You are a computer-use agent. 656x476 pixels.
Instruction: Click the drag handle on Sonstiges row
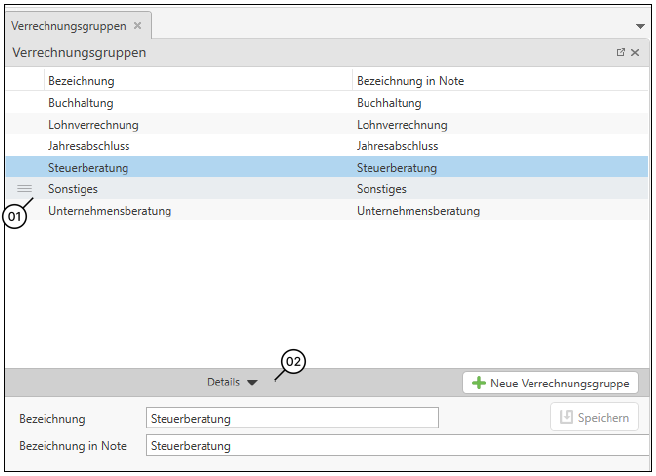click(x=24, y=189)
